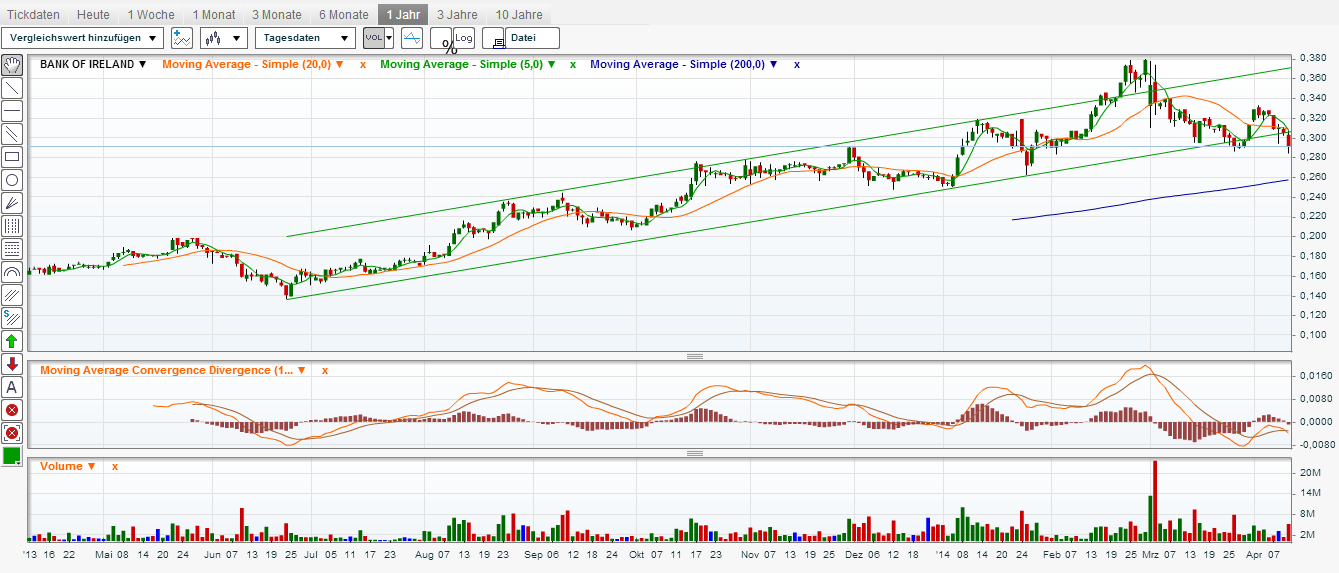1339x573 pixels.
Task: Remove the MACD indicator panel
Action: [325, 370]
